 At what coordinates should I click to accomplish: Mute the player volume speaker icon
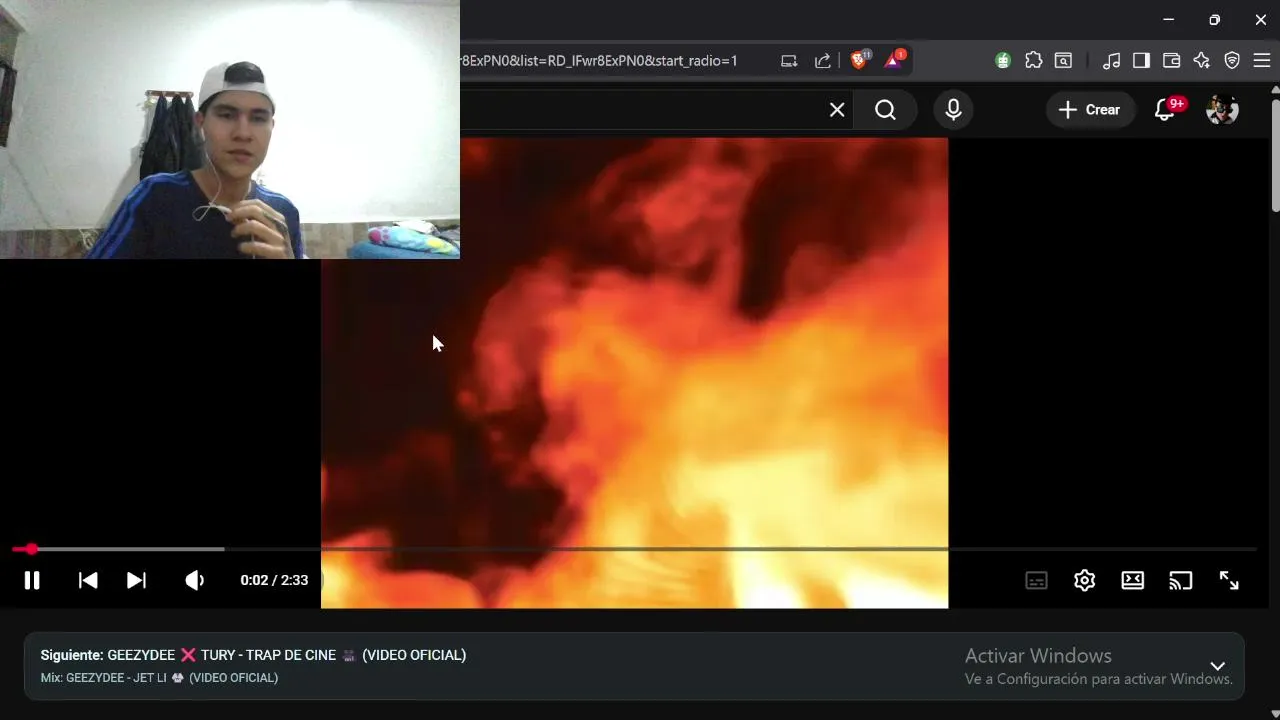click(x=194, y=580)
